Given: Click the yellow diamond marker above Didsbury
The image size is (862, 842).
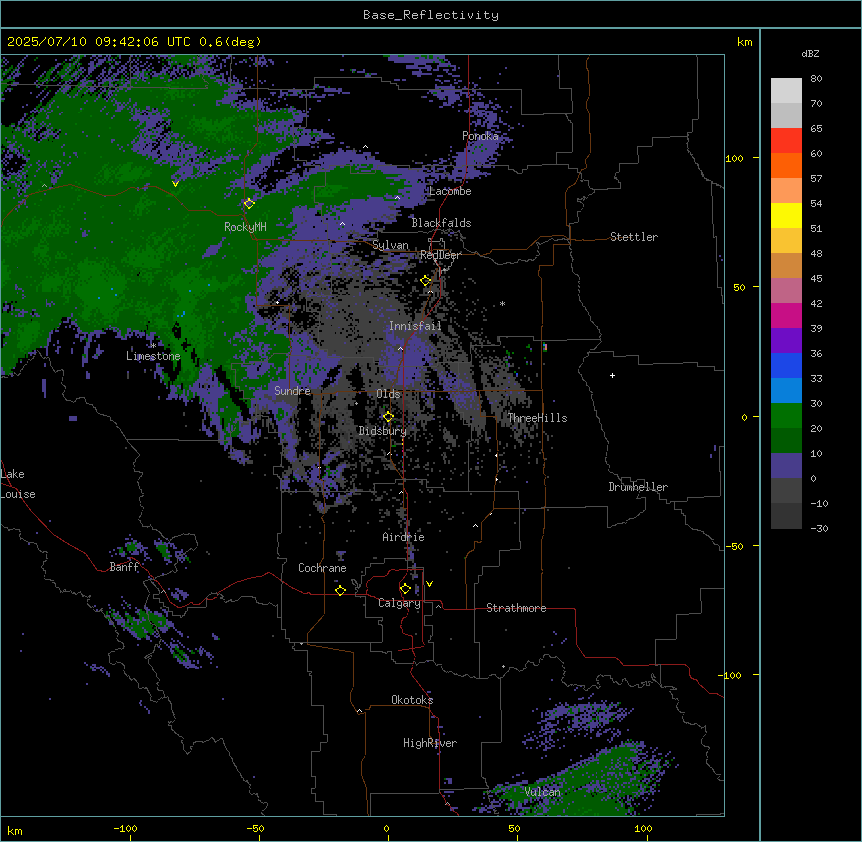Looking at the screenshot, I should pyautogui.click(x=388, y=417).
